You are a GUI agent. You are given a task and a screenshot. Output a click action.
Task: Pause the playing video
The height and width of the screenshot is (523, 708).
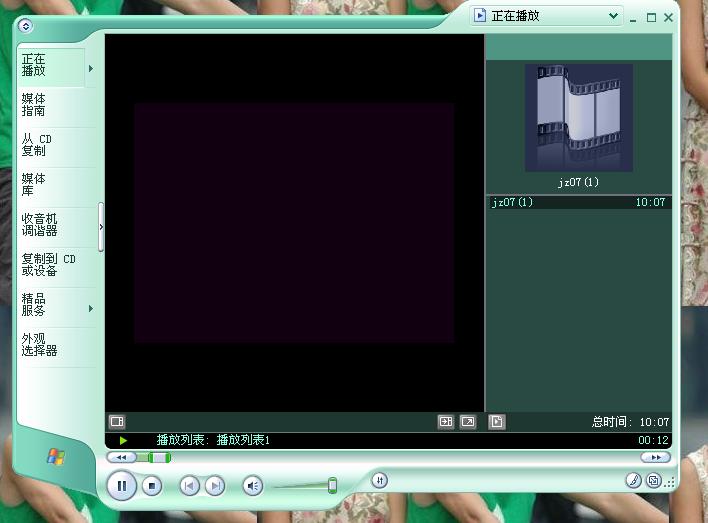(x=122, y=486)
